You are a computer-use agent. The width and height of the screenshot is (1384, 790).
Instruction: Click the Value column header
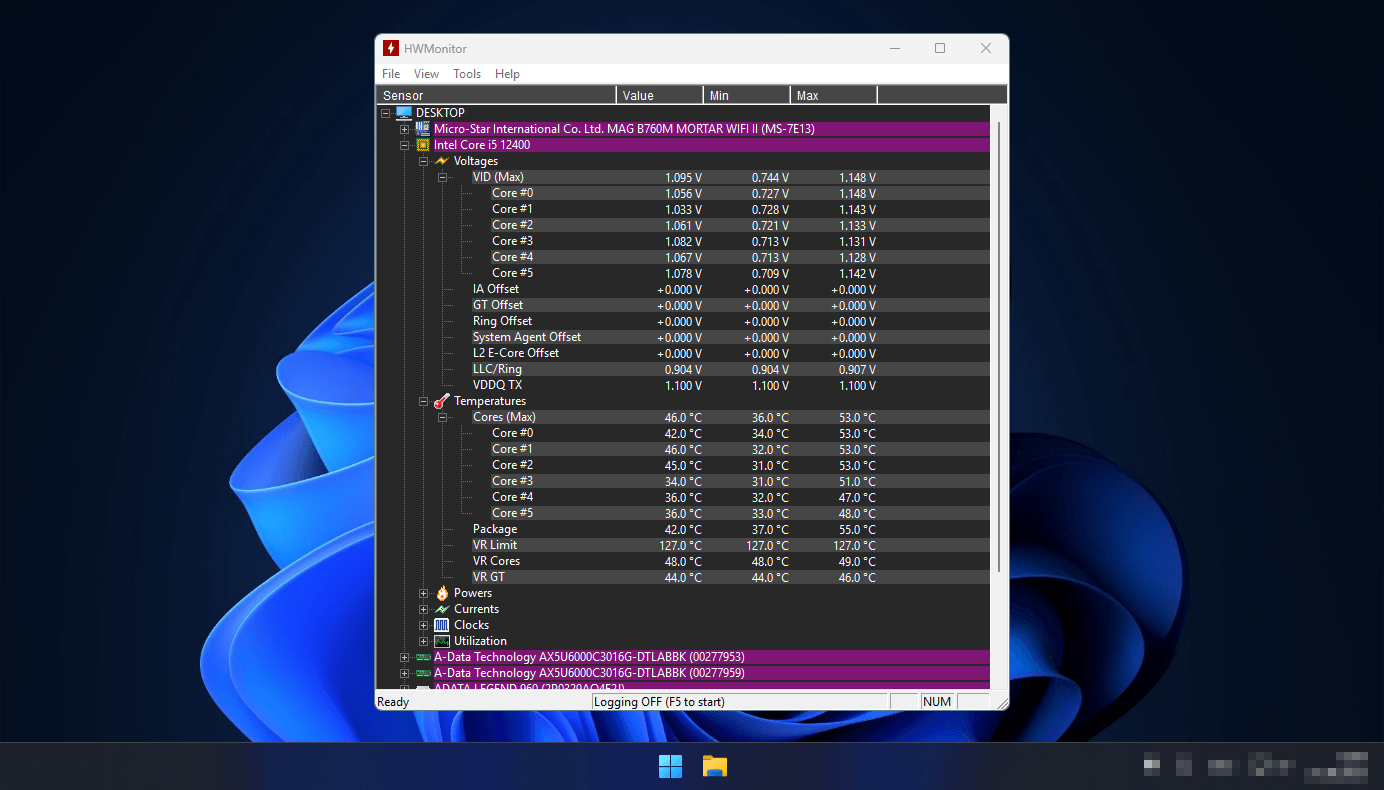[660, 95]
